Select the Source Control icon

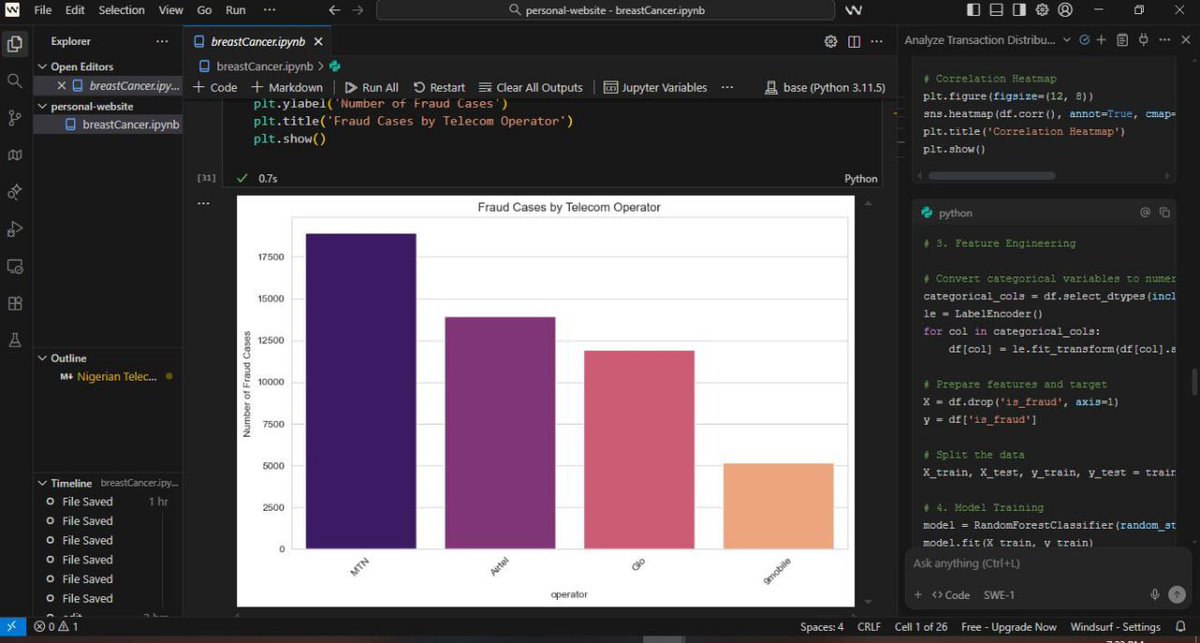[14, 115]
